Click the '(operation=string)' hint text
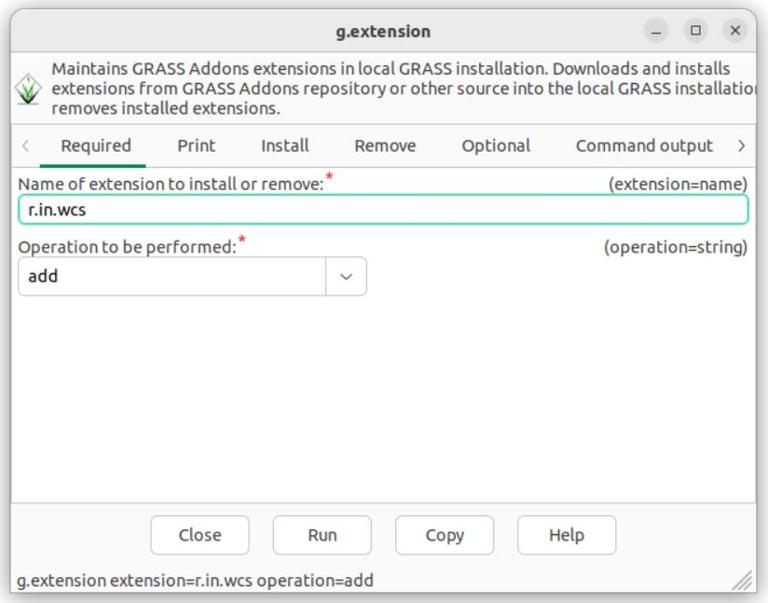Screen dimensions: 768x603 coord(675,247)
